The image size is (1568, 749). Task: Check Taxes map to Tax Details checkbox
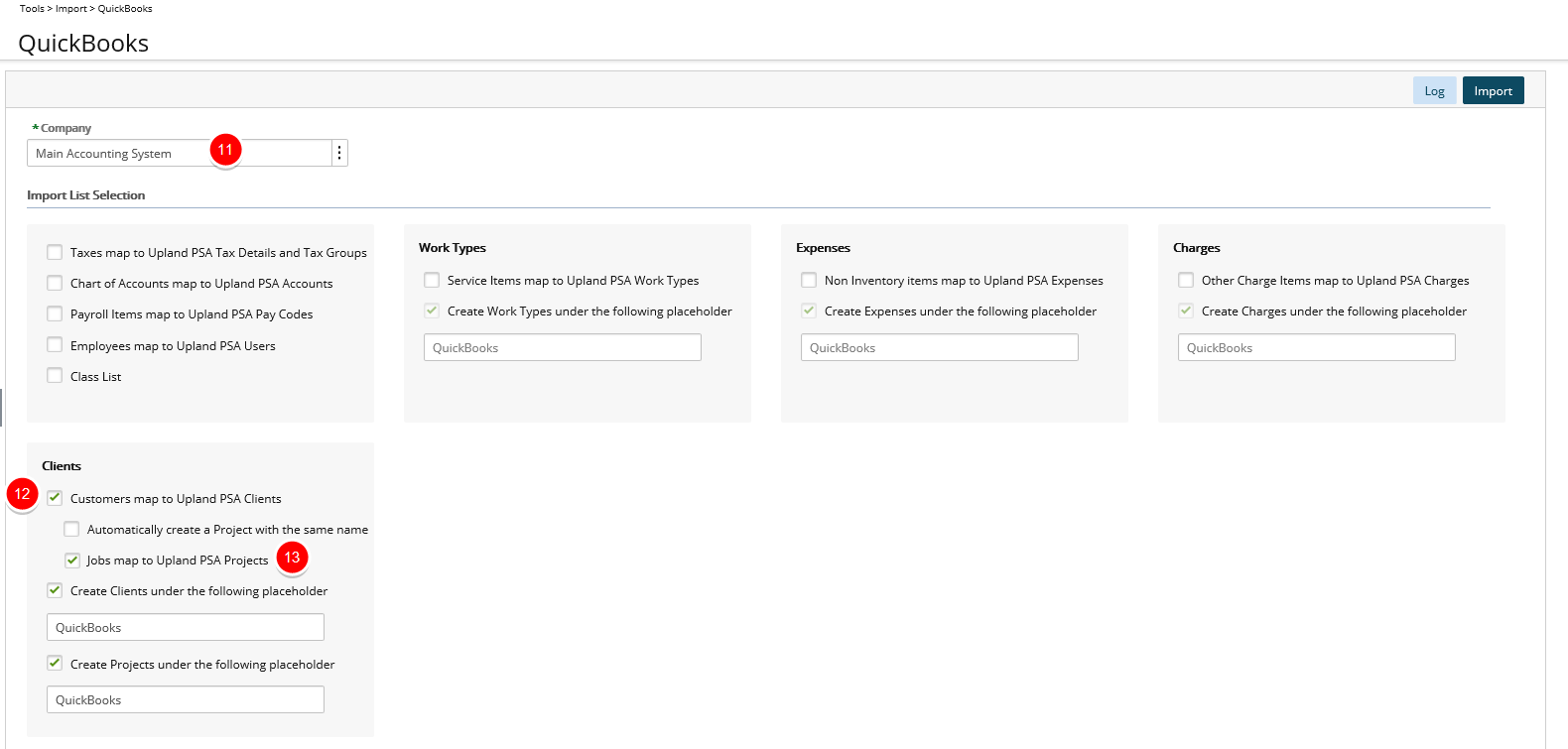click(x=55, y=253)
